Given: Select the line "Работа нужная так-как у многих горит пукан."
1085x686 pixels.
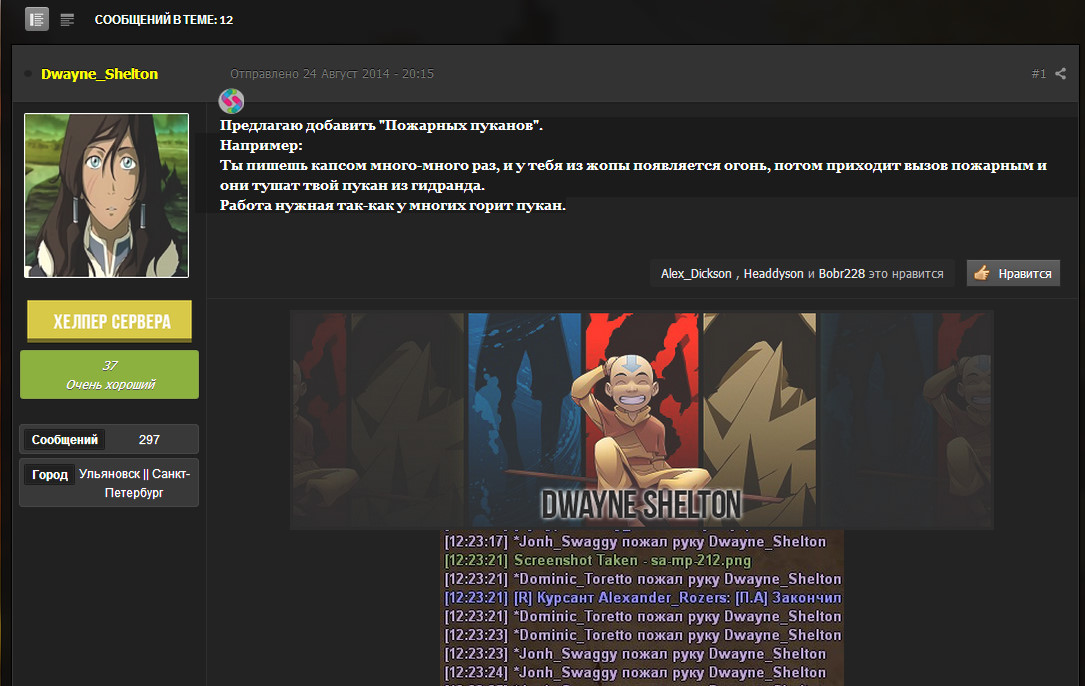Looking at the screenshot, I should (392, 206).
